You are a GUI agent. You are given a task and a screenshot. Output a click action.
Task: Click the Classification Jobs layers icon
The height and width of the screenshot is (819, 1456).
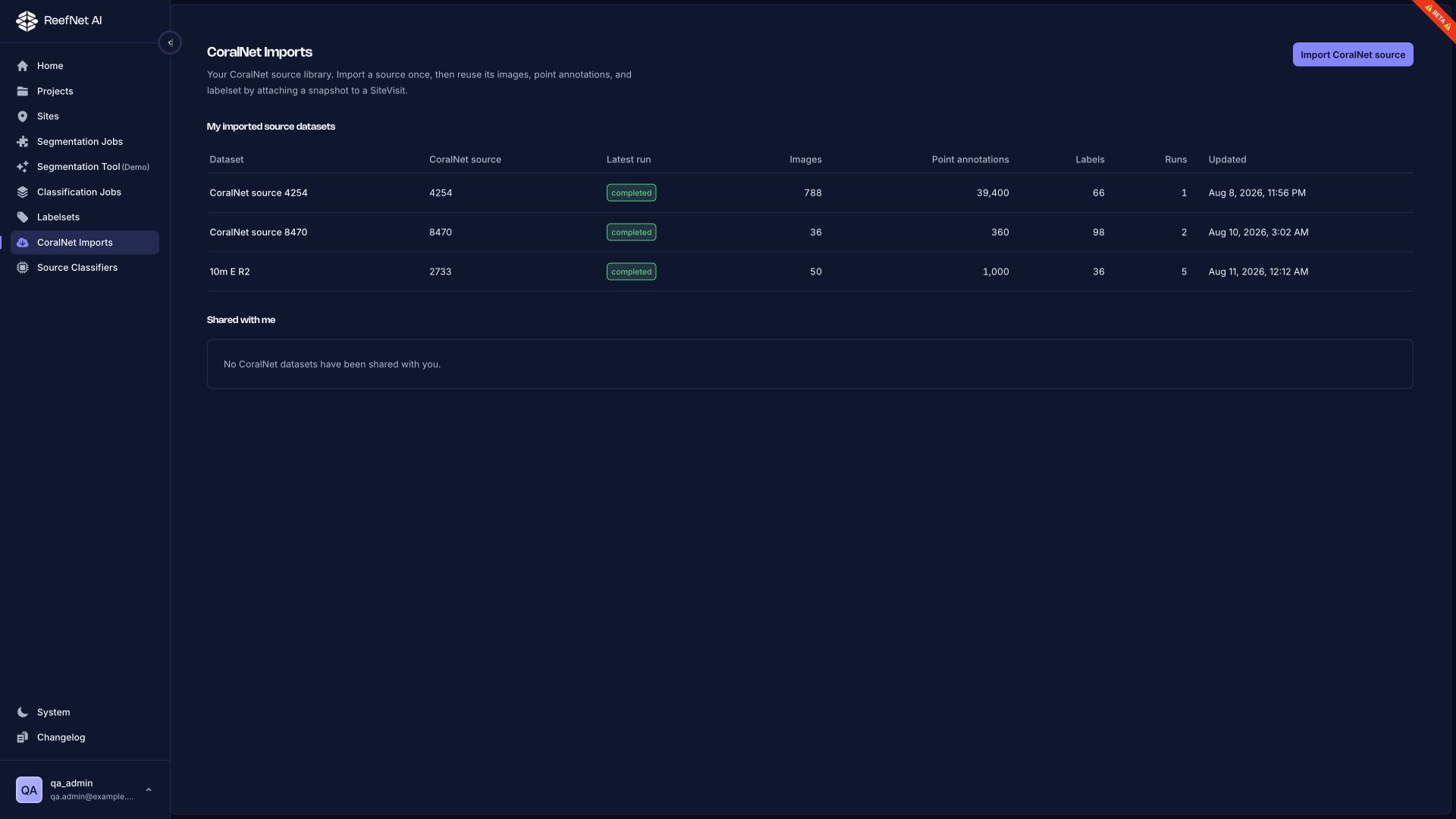[x=23, y=192]
